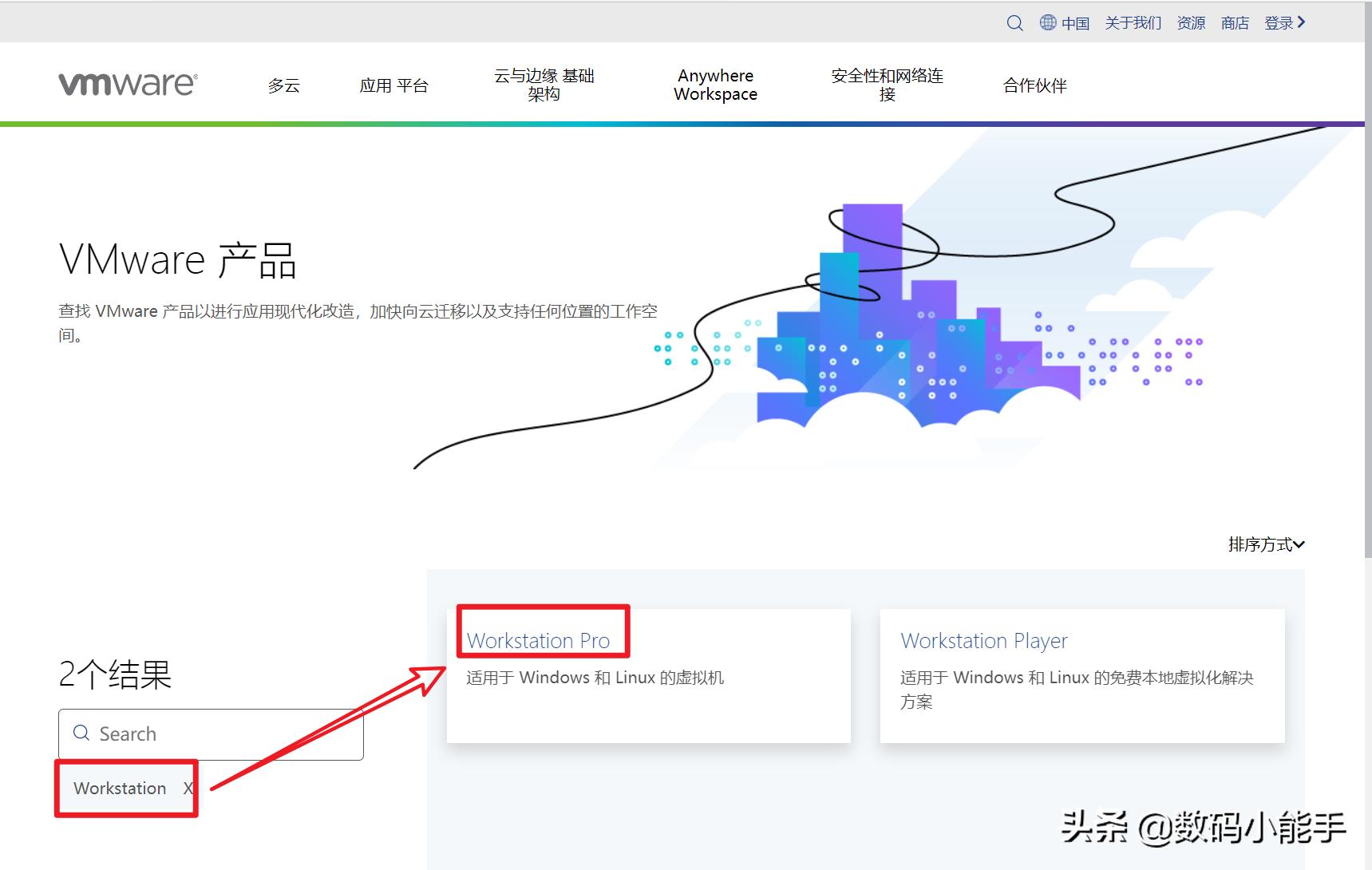Click the 商店 store link
This screenshot has height=870, width=1372.
click(1235, 22)
